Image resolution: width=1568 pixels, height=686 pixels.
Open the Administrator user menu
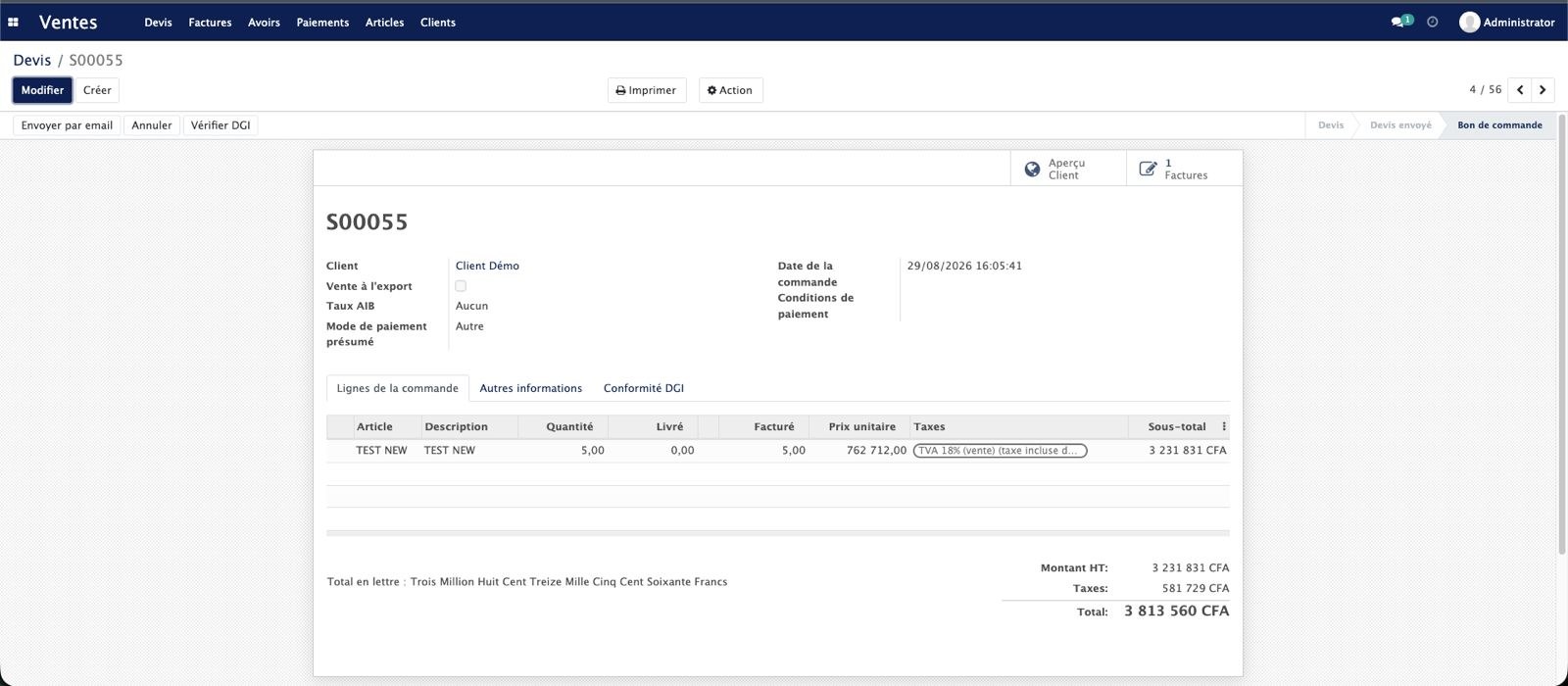pos(1506,22)
